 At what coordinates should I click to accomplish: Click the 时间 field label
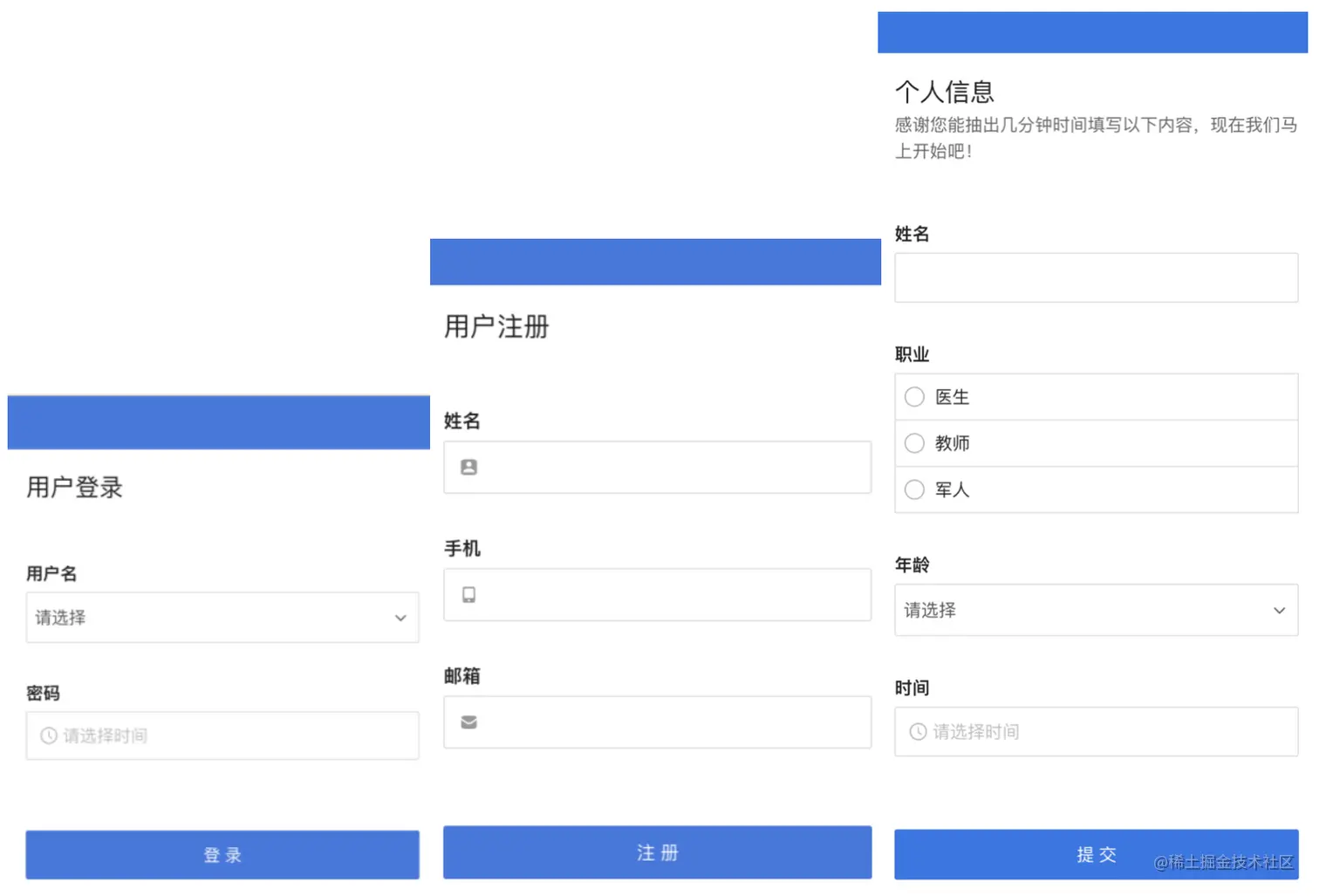click(x=912, y=687)
